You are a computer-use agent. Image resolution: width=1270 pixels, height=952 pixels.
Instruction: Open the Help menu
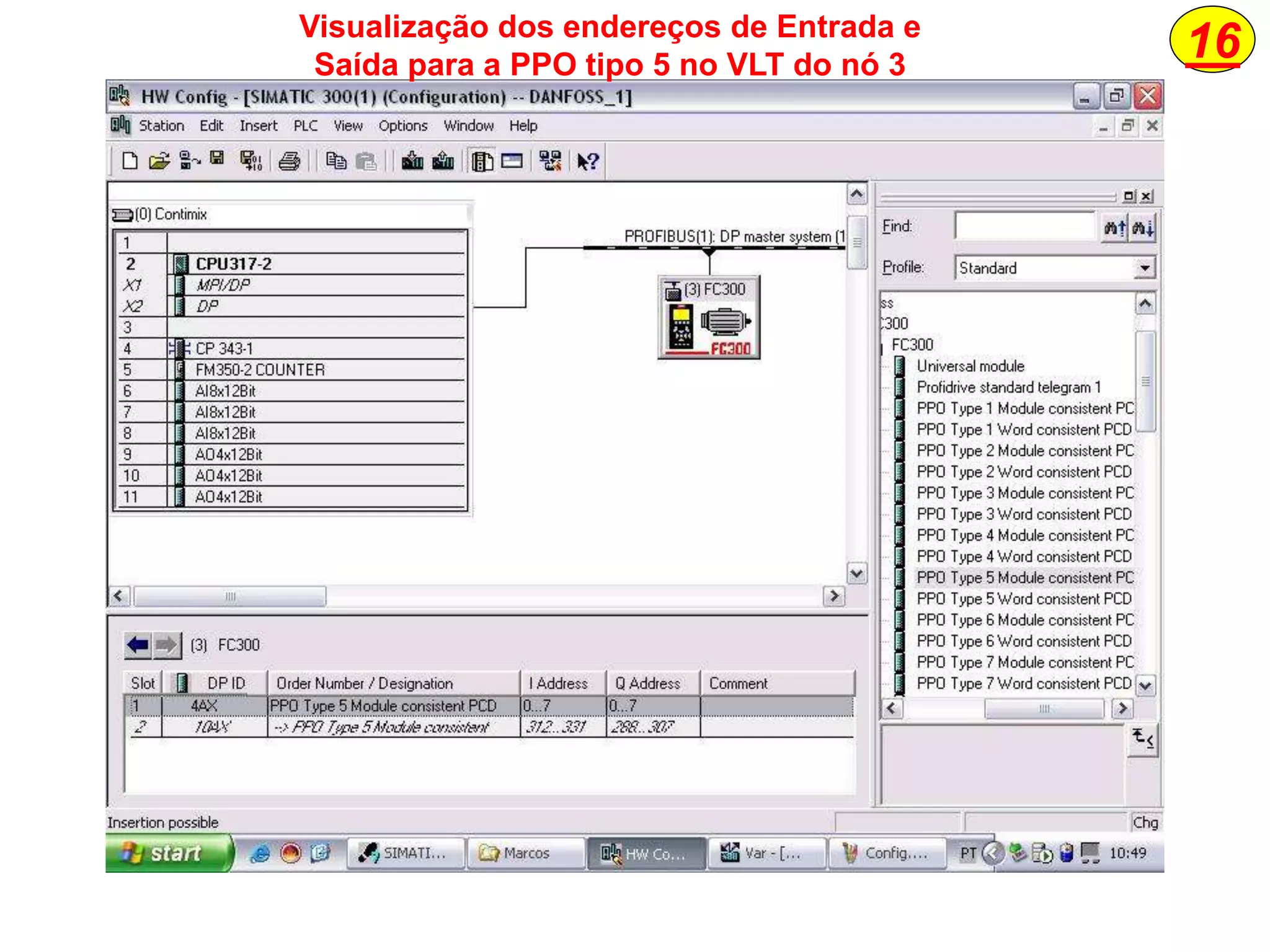523,126
